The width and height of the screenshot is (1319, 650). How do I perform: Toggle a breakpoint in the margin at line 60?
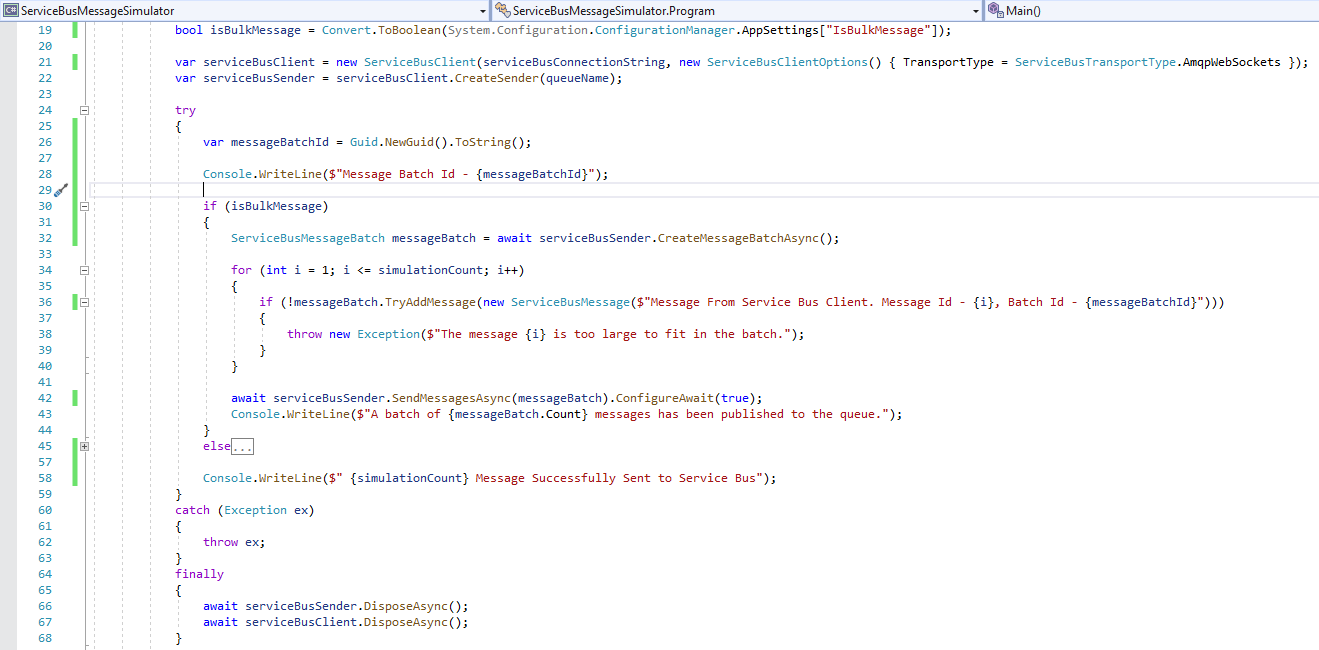(x=10, y=510)
